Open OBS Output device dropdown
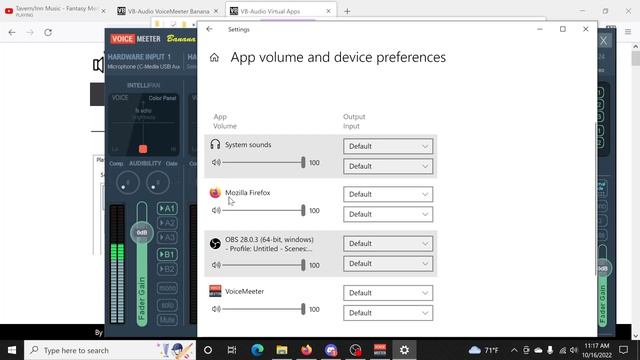 click(x=388, y=244)
